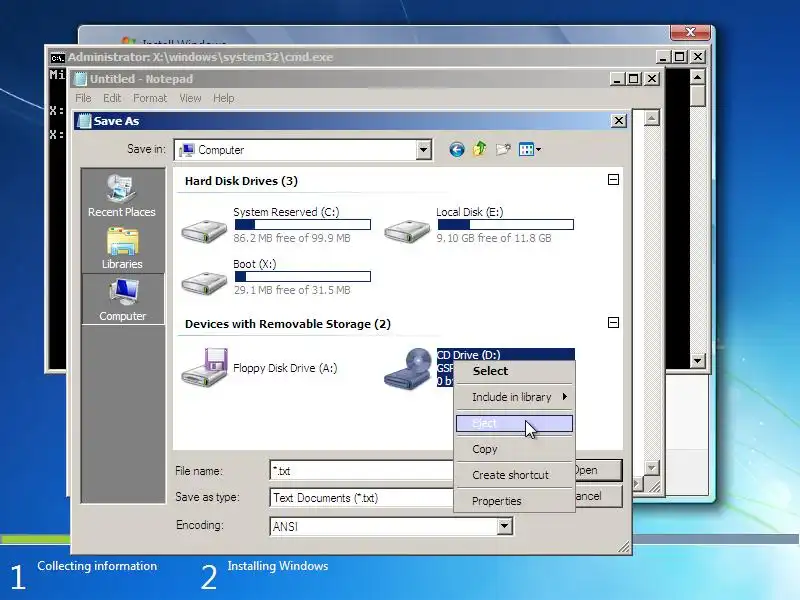
Task: Click "29.1 MB free of 31.5 MB" text
Action: point(292,290)
